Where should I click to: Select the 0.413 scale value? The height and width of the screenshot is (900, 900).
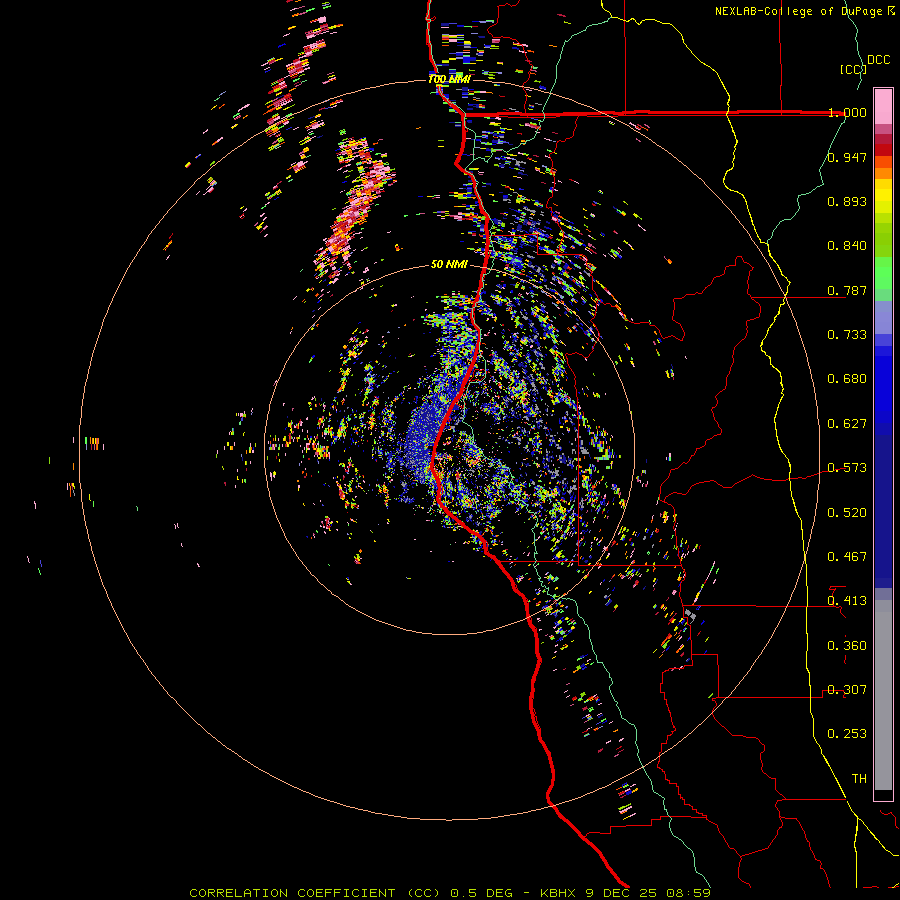click(847, 601)
